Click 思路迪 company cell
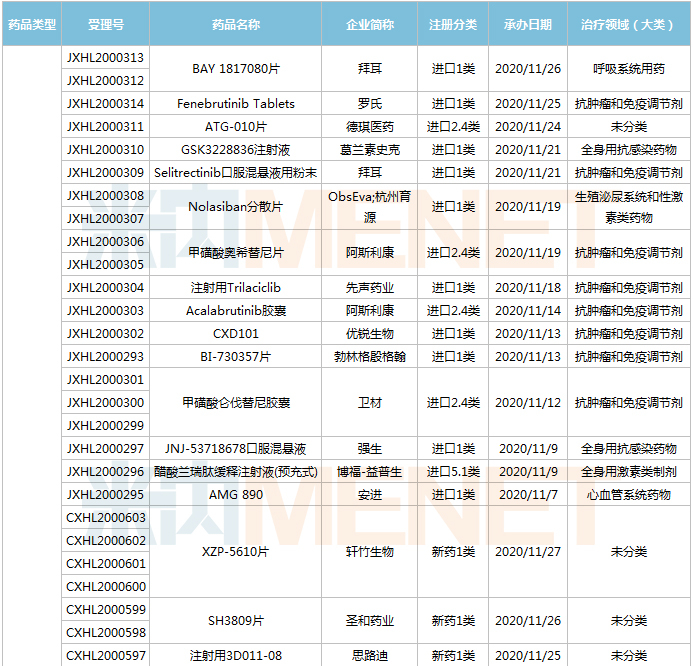The height and width of the screenshot is (666, 693). point(369,655)
